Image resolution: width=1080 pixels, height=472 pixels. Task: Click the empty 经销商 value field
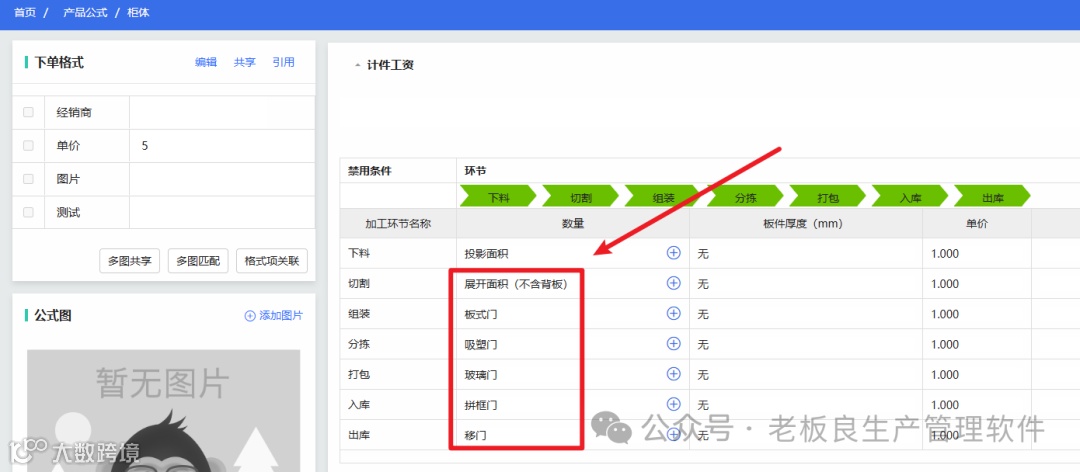(222, 112)
